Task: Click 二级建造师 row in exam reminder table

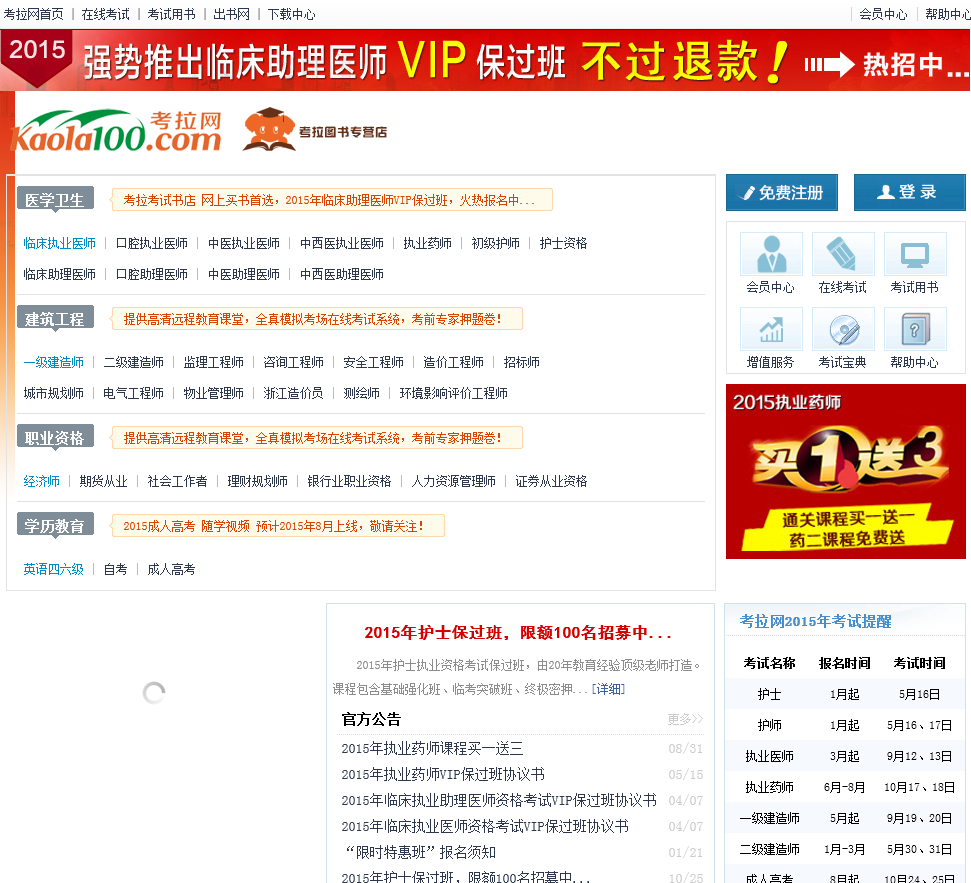Action: pyautogui.click(x=845, y=849)
